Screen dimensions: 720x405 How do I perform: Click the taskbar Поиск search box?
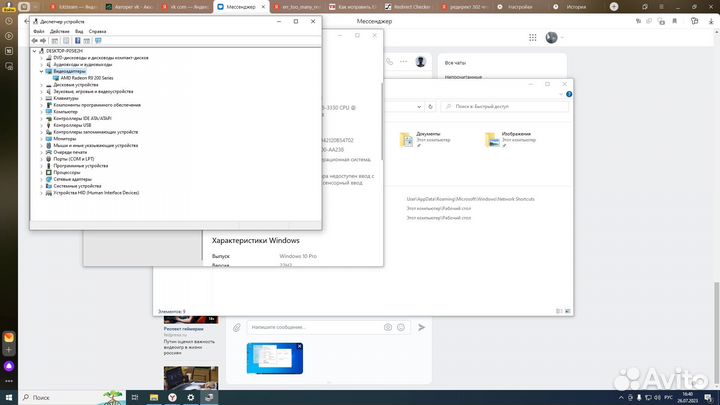point(71,398)
